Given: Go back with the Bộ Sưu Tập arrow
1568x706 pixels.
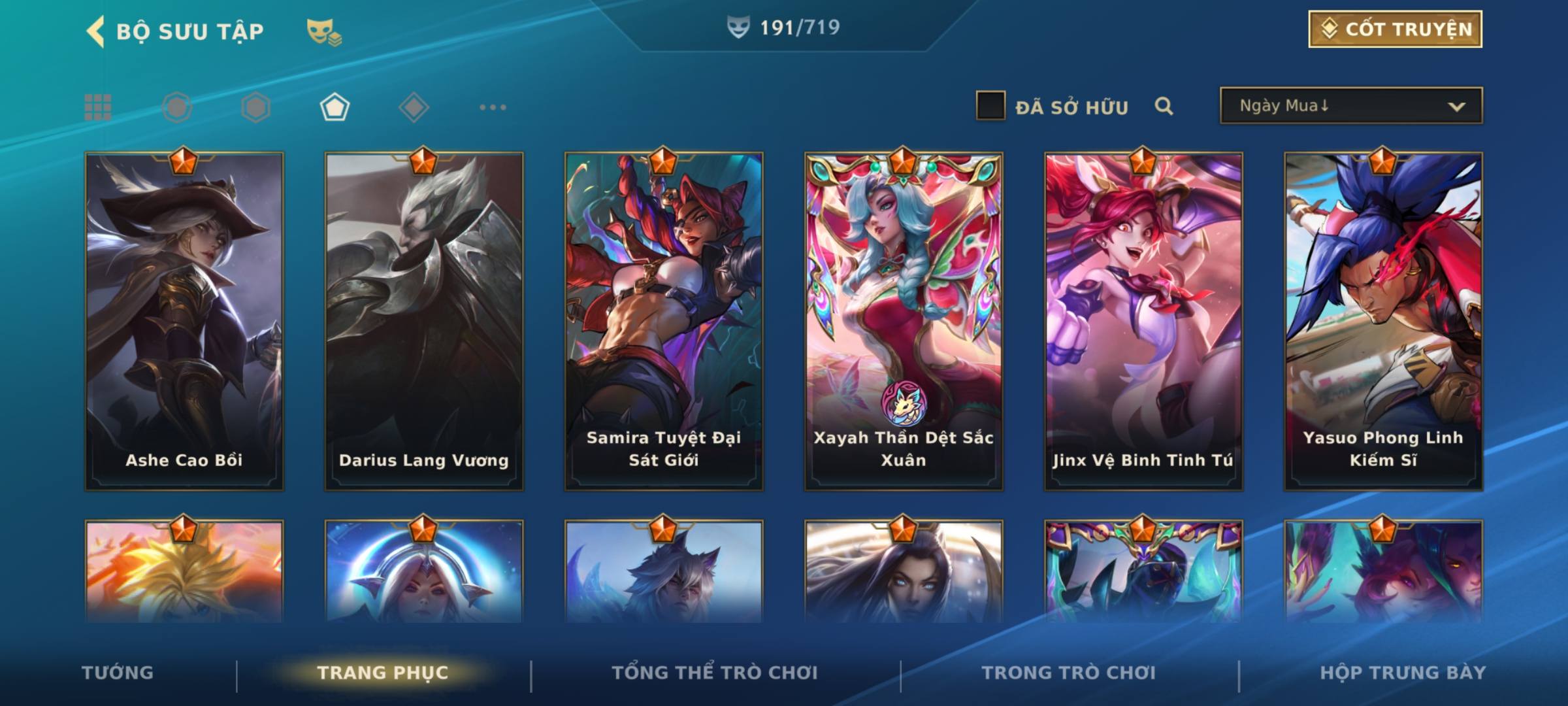Looking at the screenshot, I should point(96,31).
